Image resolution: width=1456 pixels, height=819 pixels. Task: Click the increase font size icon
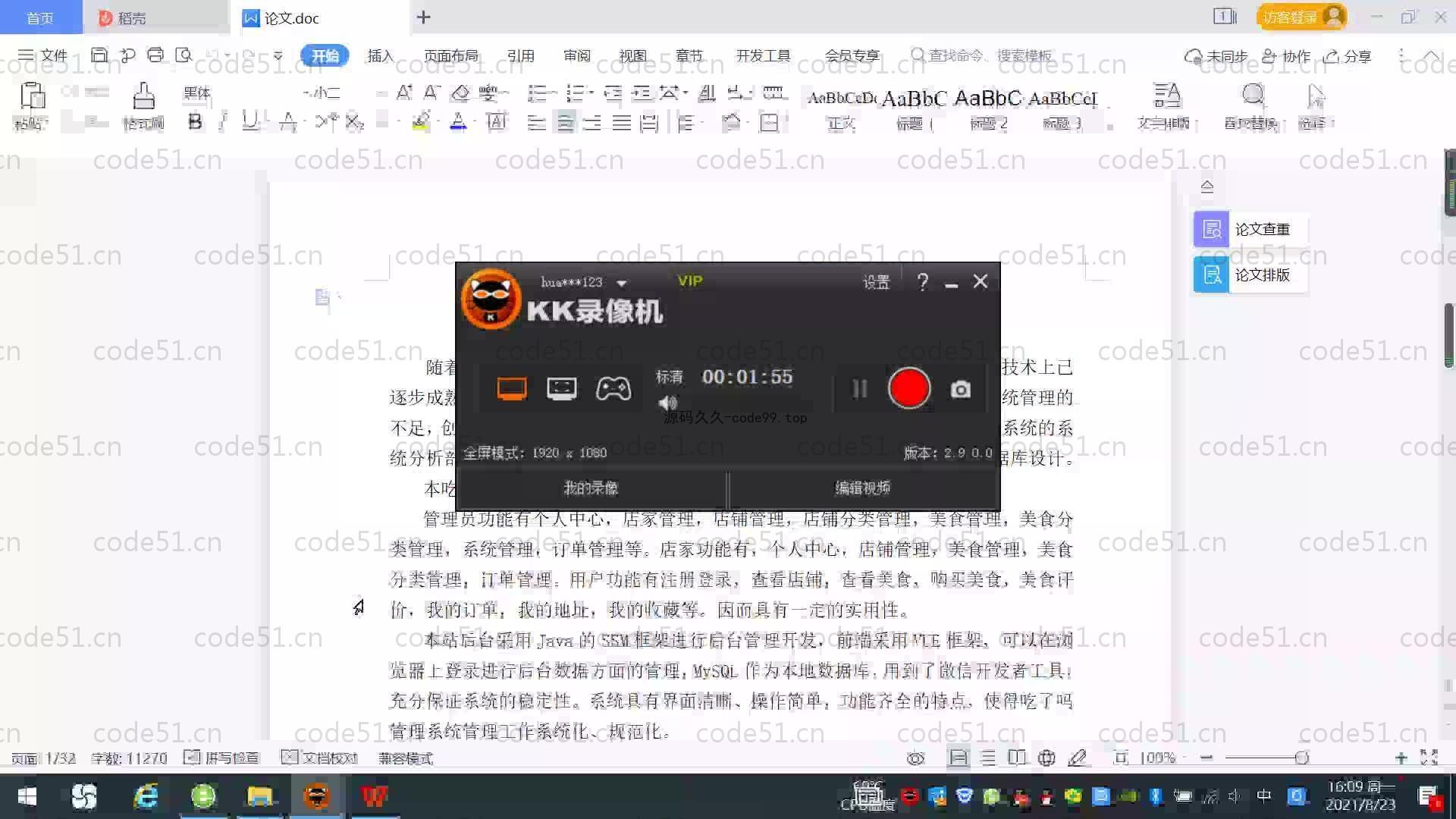(x=404, y=93)
